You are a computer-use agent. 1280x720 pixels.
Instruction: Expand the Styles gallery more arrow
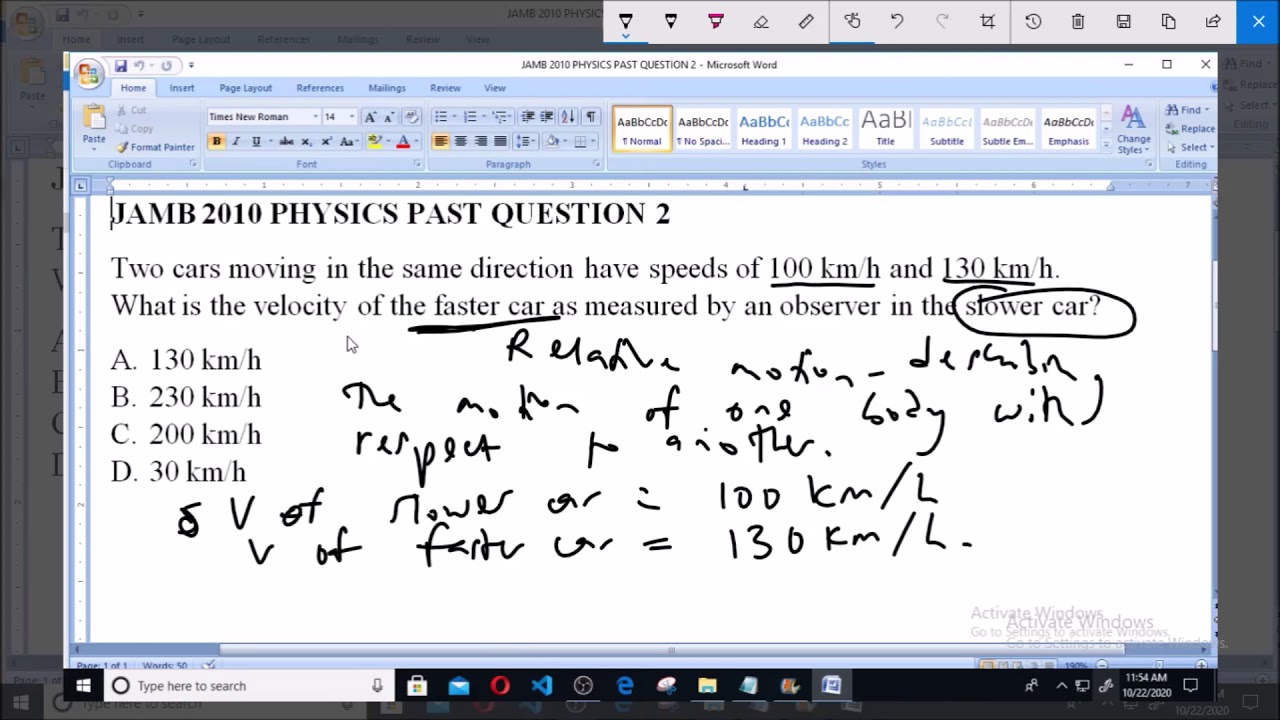pos(1105,146)
